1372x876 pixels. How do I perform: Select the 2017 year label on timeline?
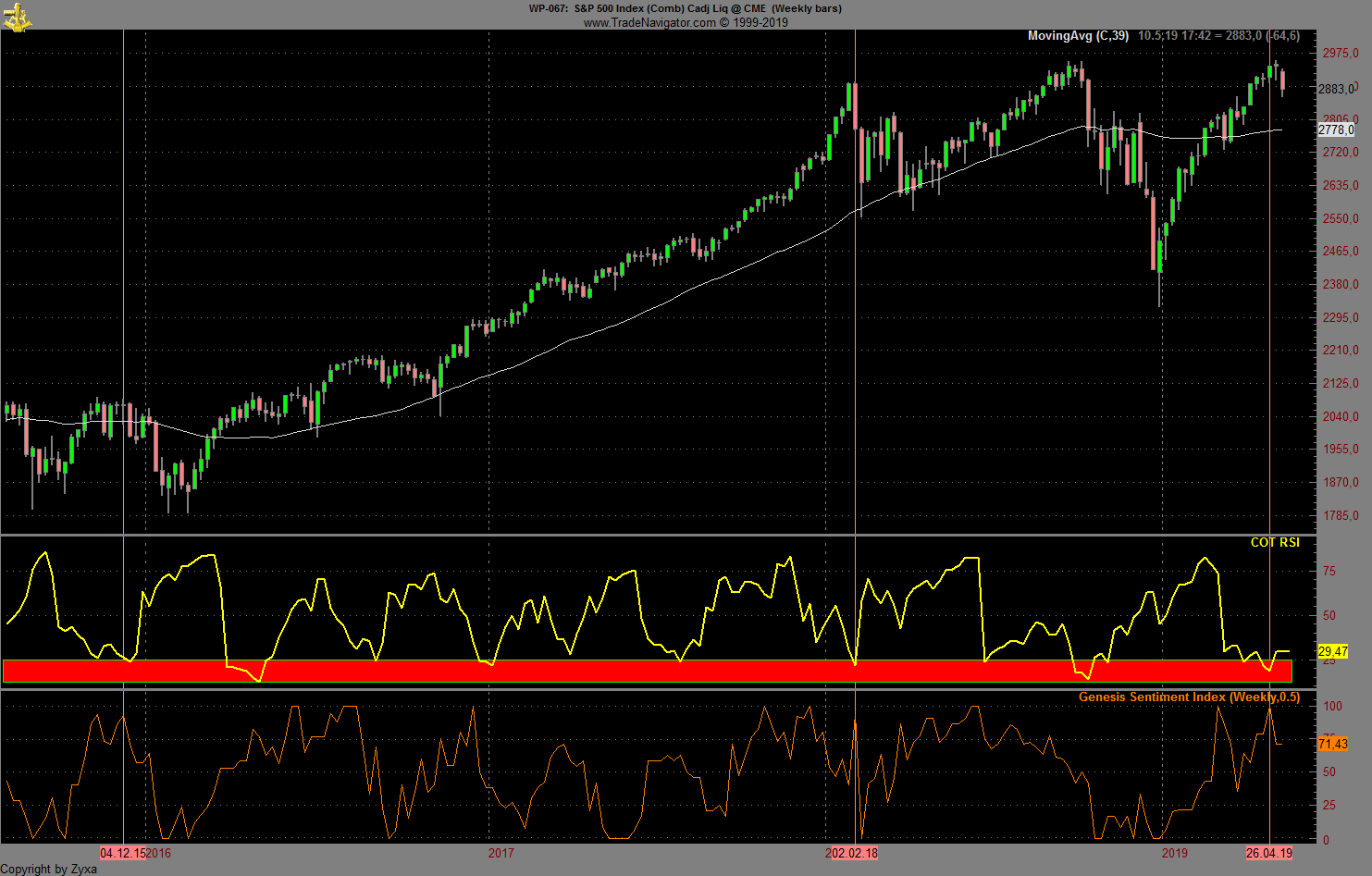500,854
